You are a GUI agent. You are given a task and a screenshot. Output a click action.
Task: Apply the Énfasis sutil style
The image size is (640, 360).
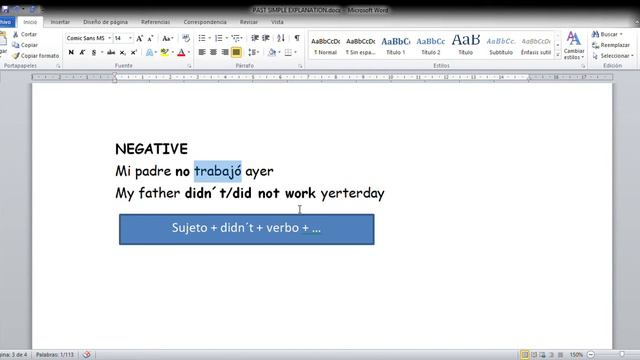[x=536, y=46]
